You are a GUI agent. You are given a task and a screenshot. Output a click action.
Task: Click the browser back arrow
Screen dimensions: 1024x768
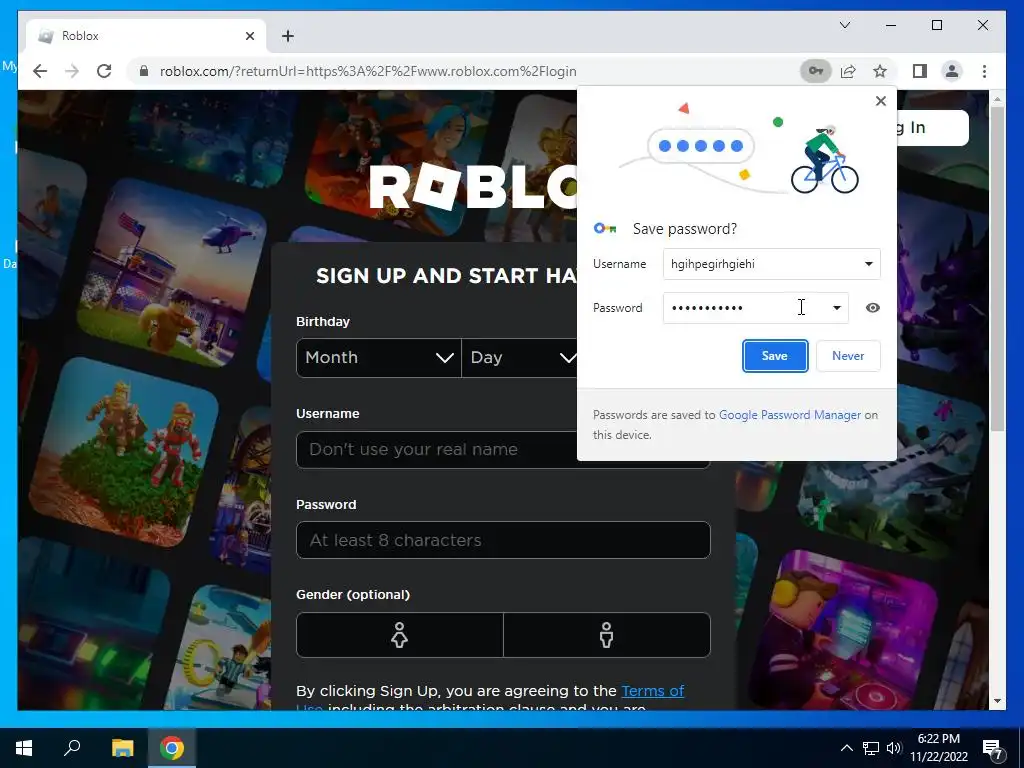[x=40, y=71]
